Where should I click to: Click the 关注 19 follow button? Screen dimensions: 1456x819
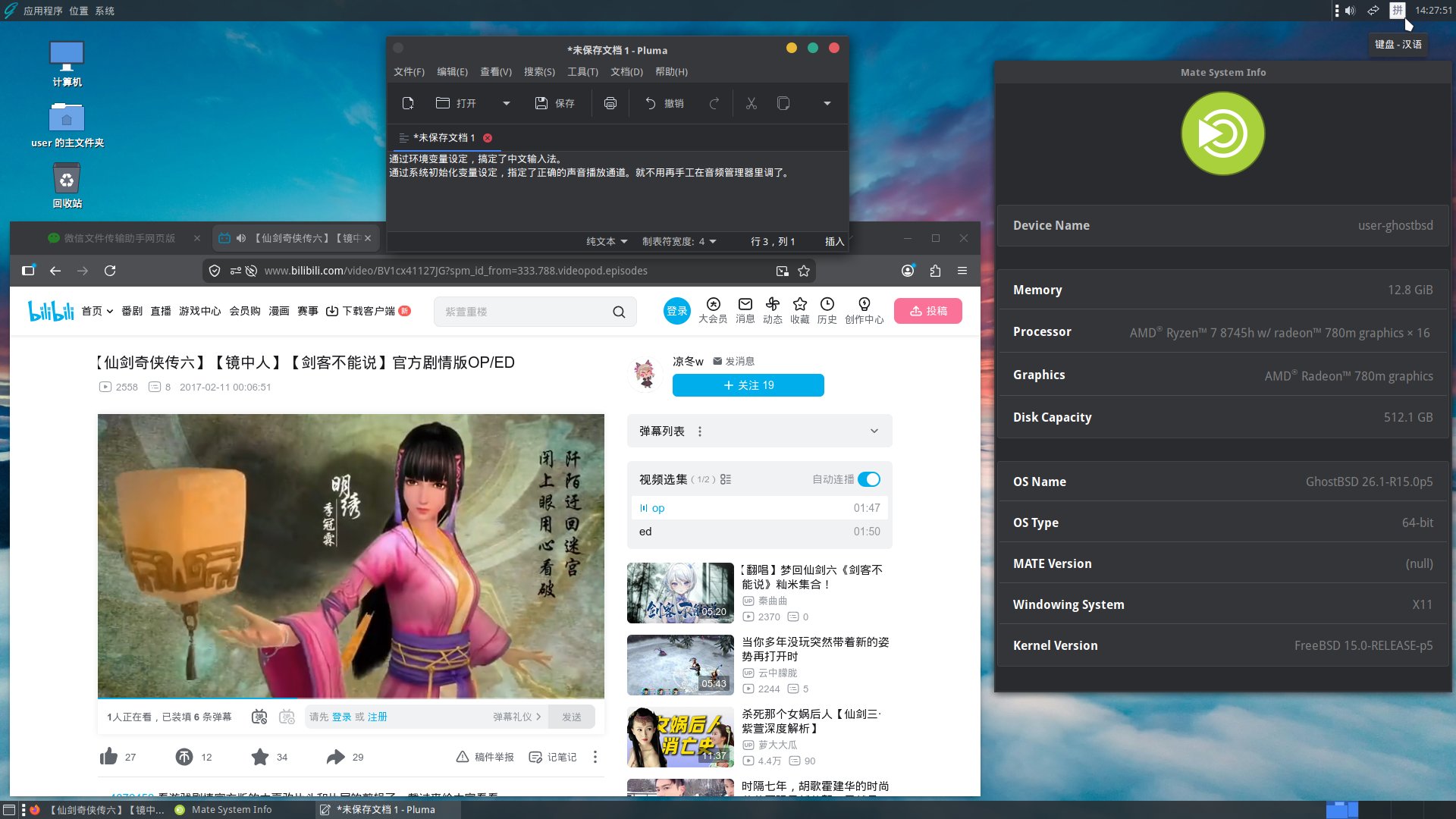click(748, 385)
